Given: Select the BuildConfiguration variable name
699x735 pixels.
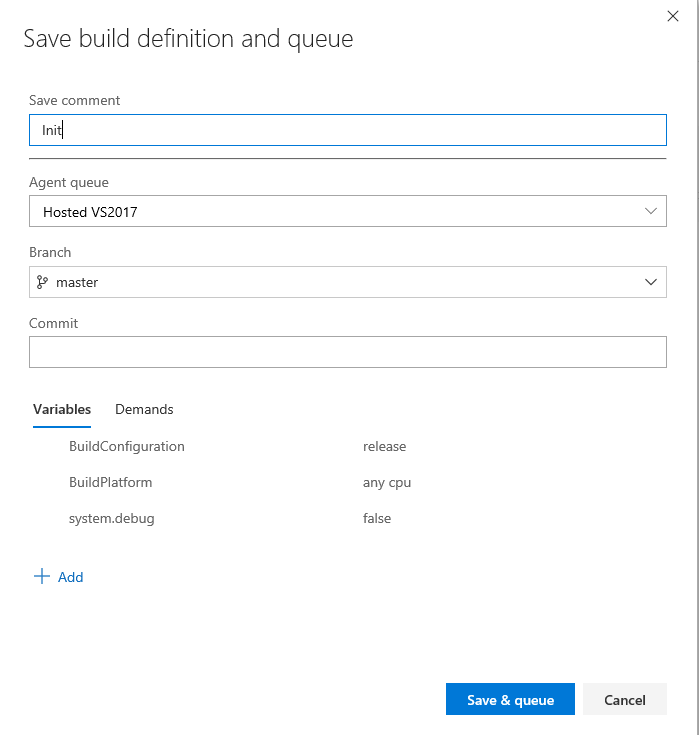Looking at the screenshot, I should click(127, 446).
